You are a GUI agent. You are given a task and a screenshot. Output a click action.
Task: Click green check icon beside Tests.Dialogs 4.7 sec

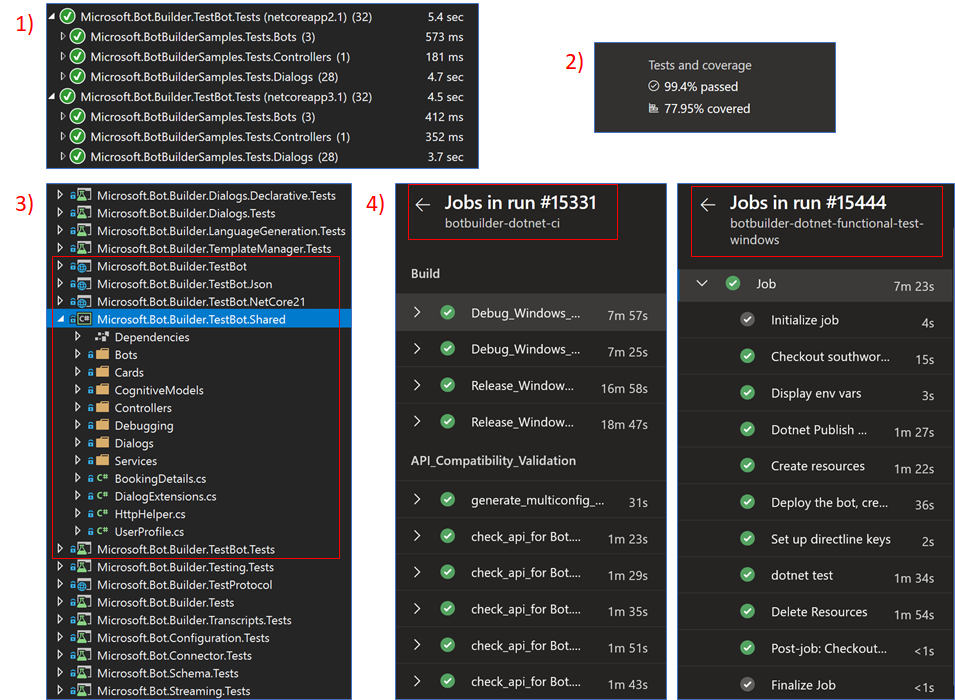[x=78, y=77]
